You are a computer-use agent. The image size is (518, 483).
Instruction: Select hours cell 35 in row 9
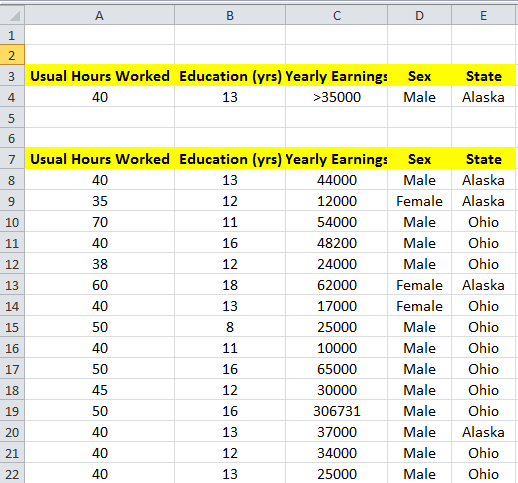[99, 201]
